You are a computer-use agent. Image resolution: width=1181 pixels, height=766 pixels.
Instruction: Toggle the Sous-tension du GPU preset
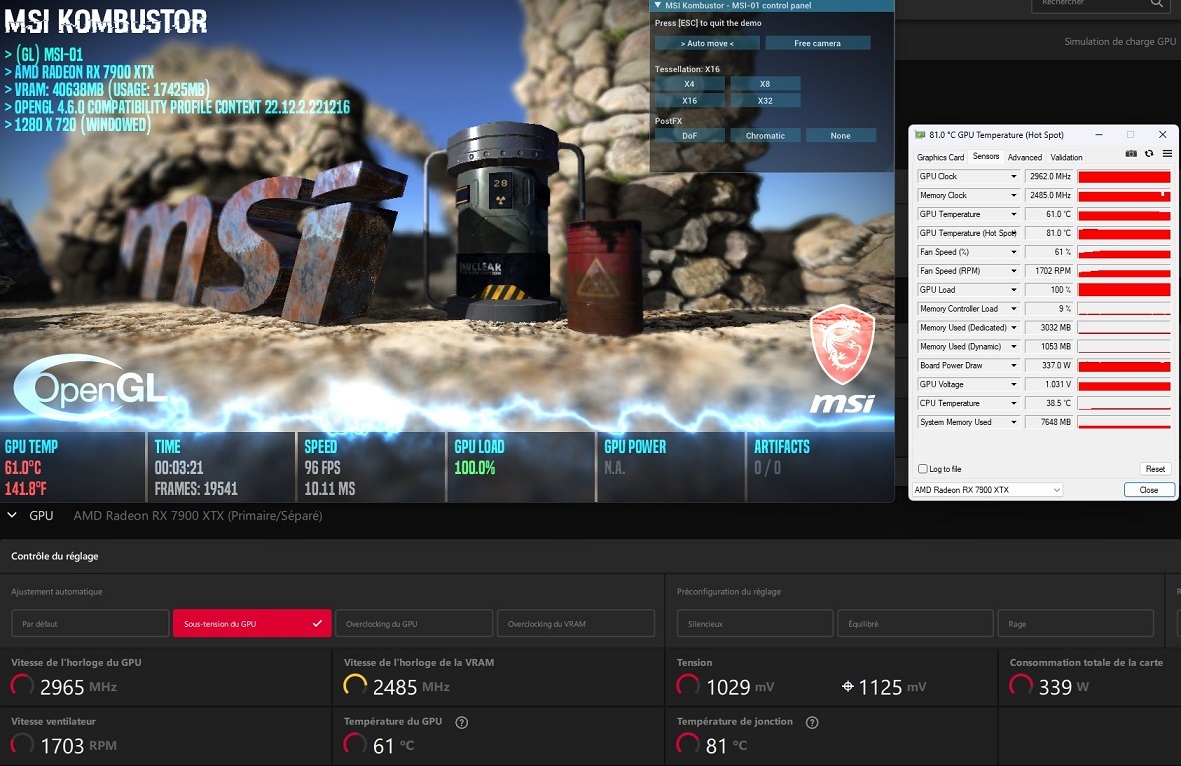point(252,624)
